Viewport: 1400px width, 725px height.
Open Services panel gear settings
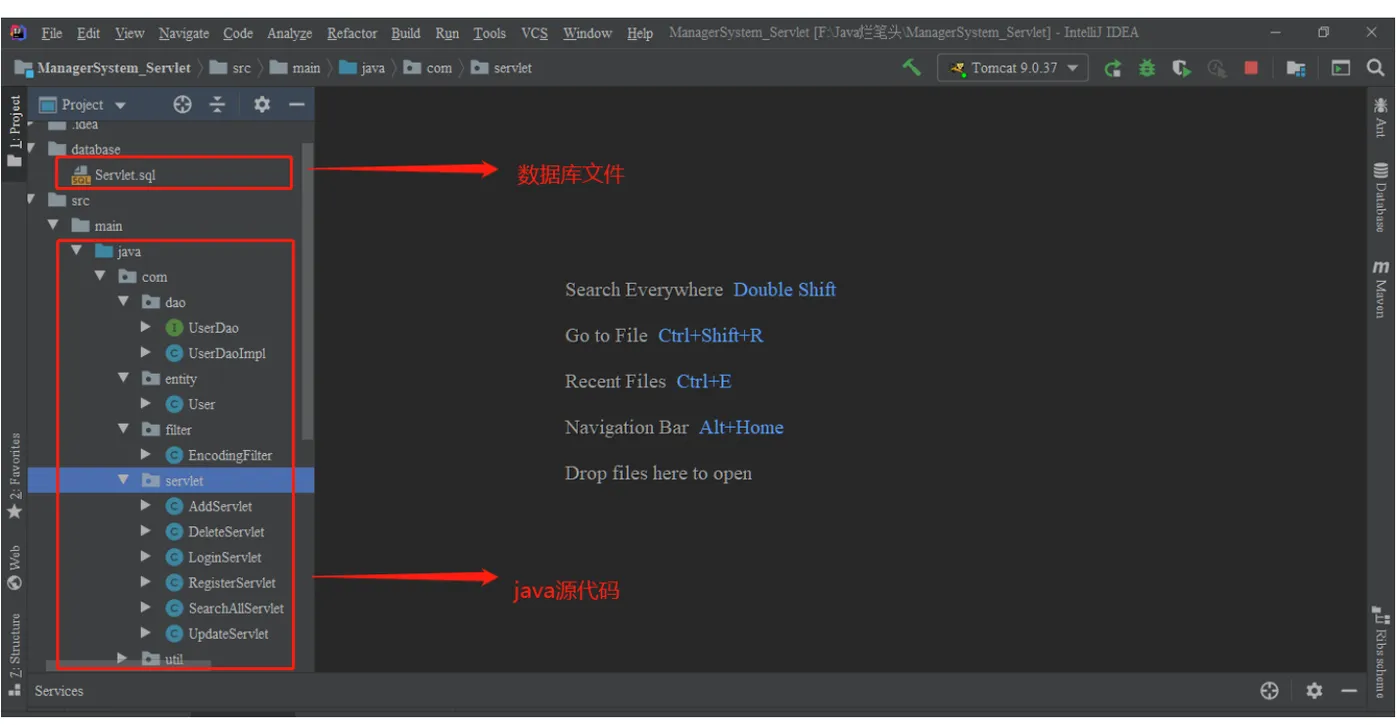coord(1315,691)
